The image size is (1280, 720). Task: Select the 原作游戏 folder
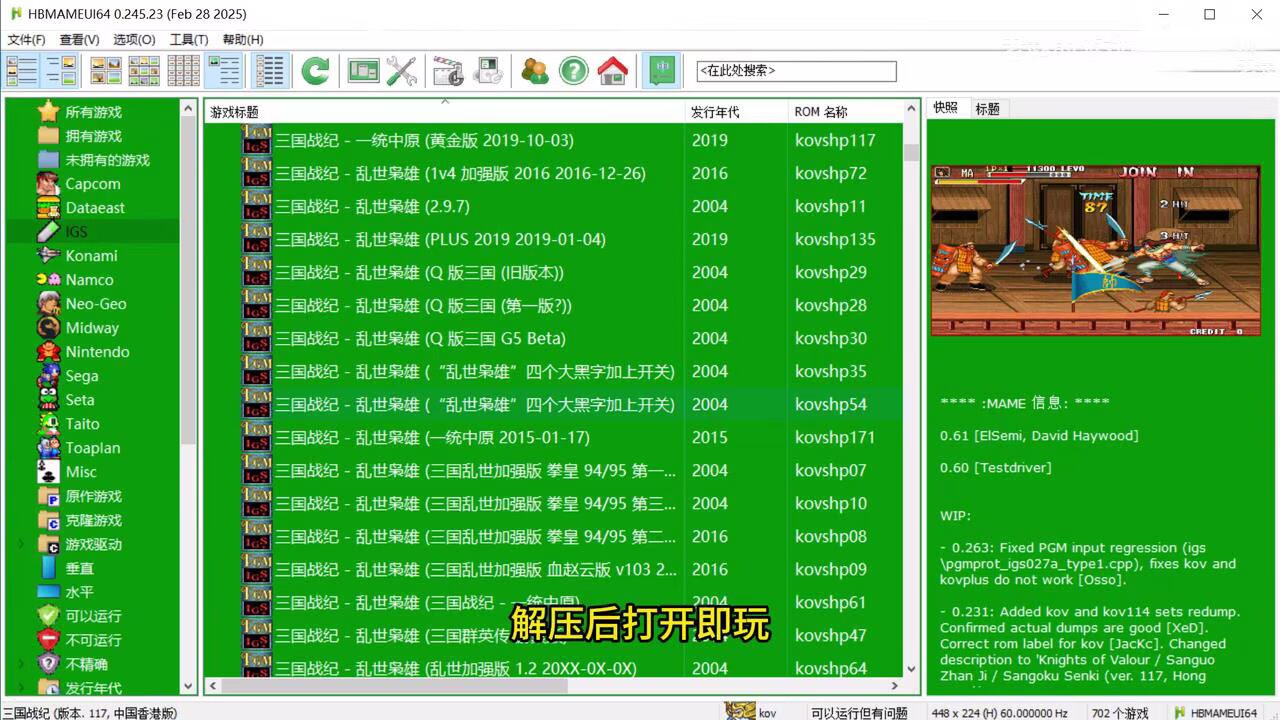pos(93,496)
